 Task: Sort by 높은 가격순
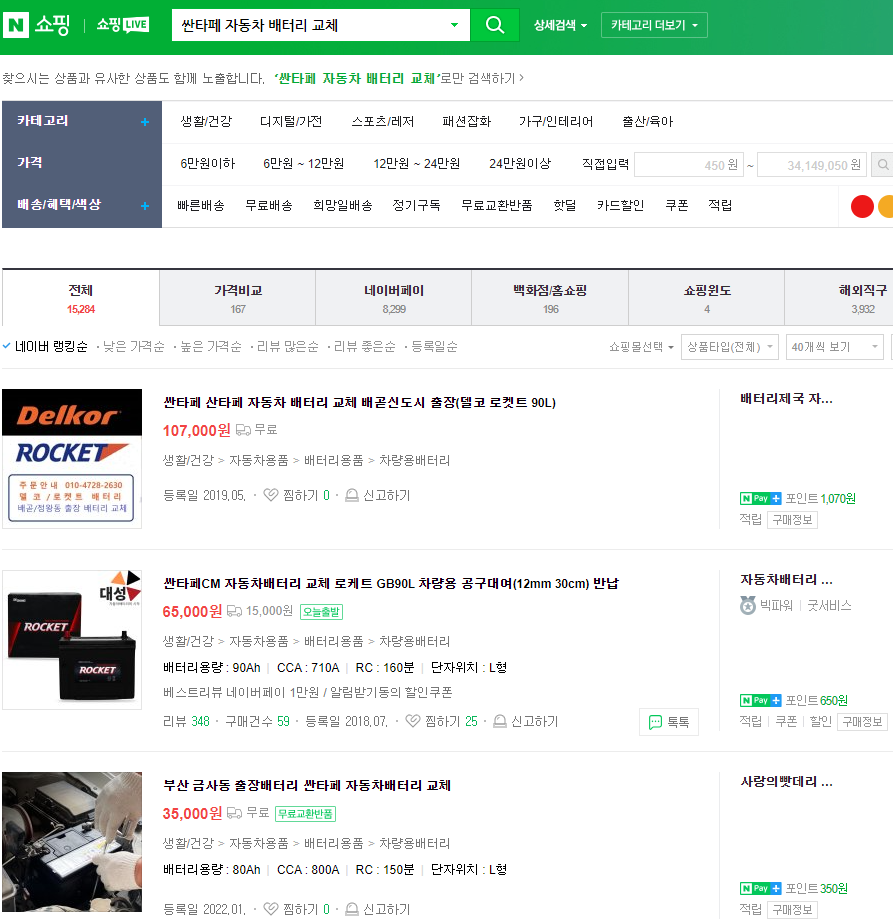click(211, 347)
